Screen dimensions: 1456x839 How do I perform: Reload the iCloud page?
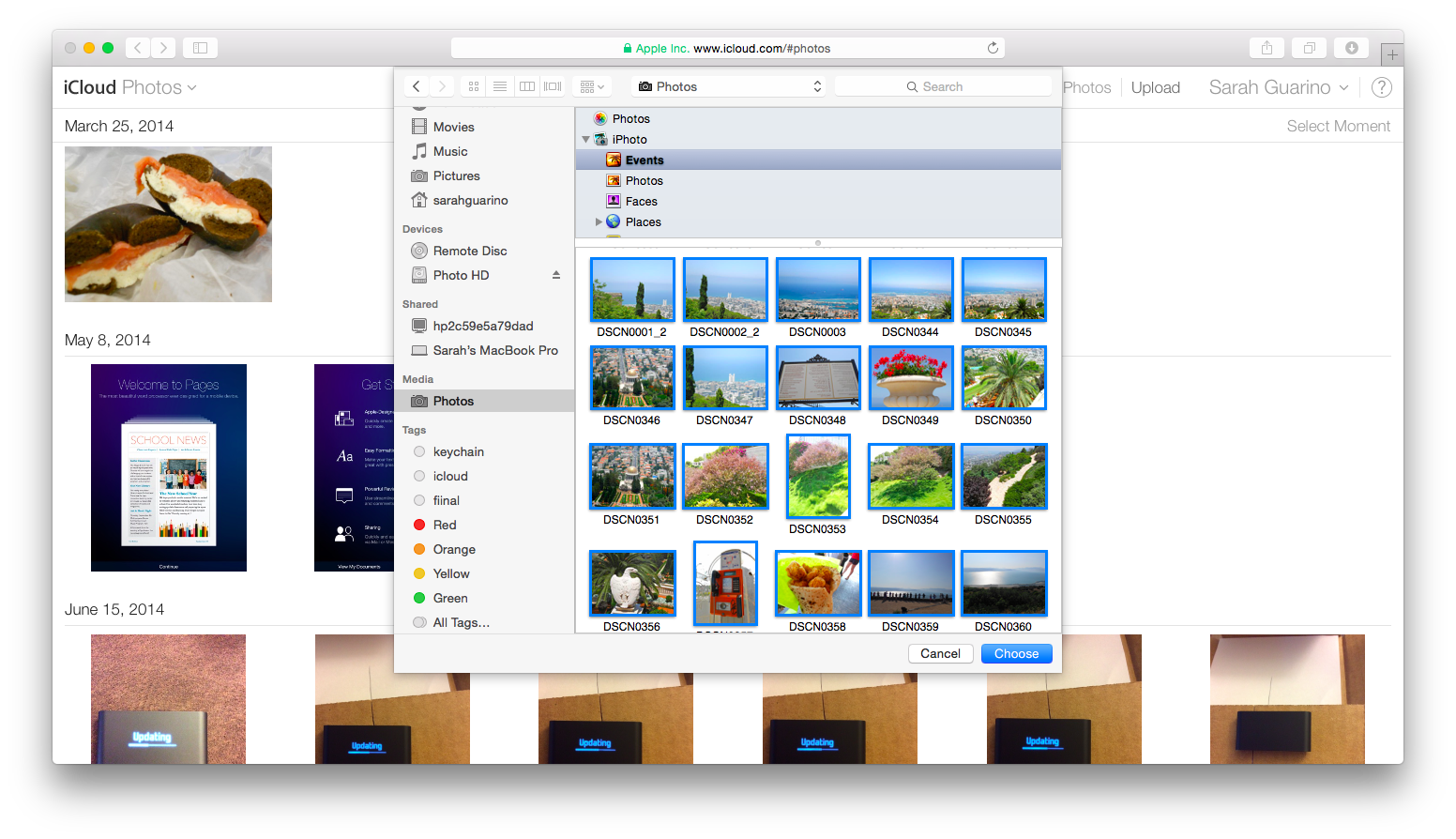coord(993,48)
